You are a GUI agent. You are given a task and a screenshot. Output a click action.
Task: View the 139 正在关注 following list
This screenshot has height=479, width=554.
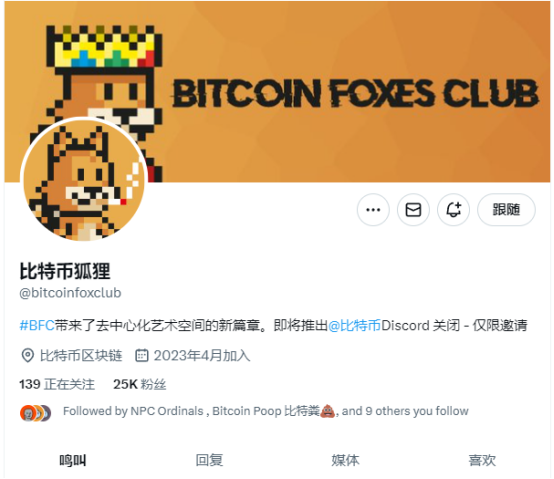pyautogui.click(x=57, y=384)
